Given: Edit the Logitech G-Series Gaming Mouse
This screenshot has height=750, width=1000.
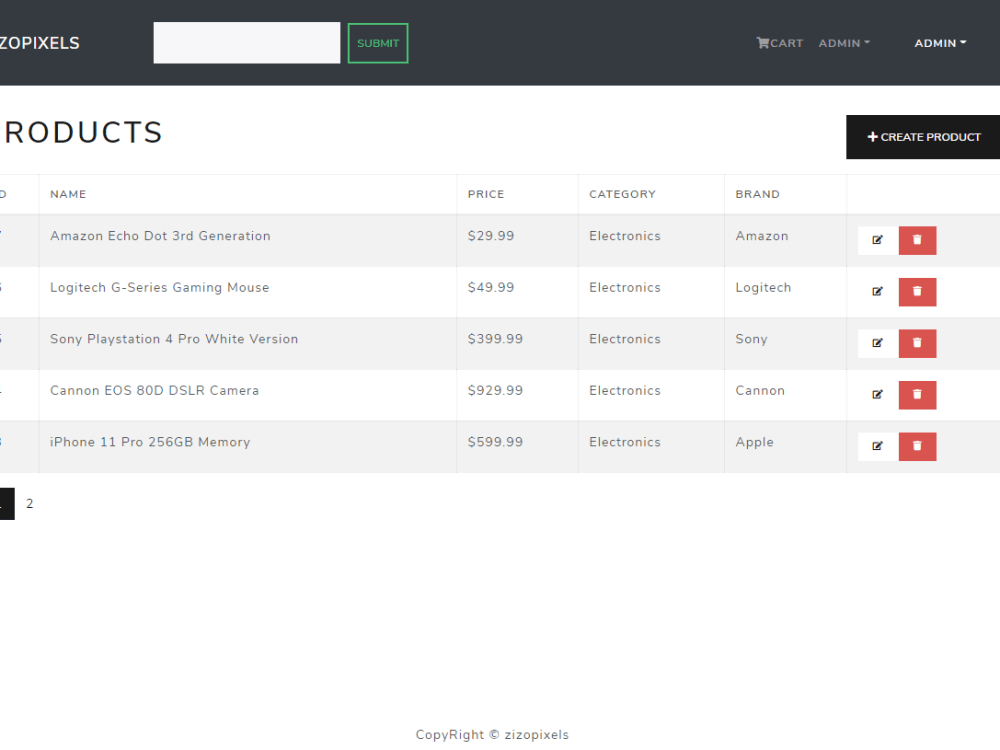Looking at the screenshot, I should click(878, 292).
